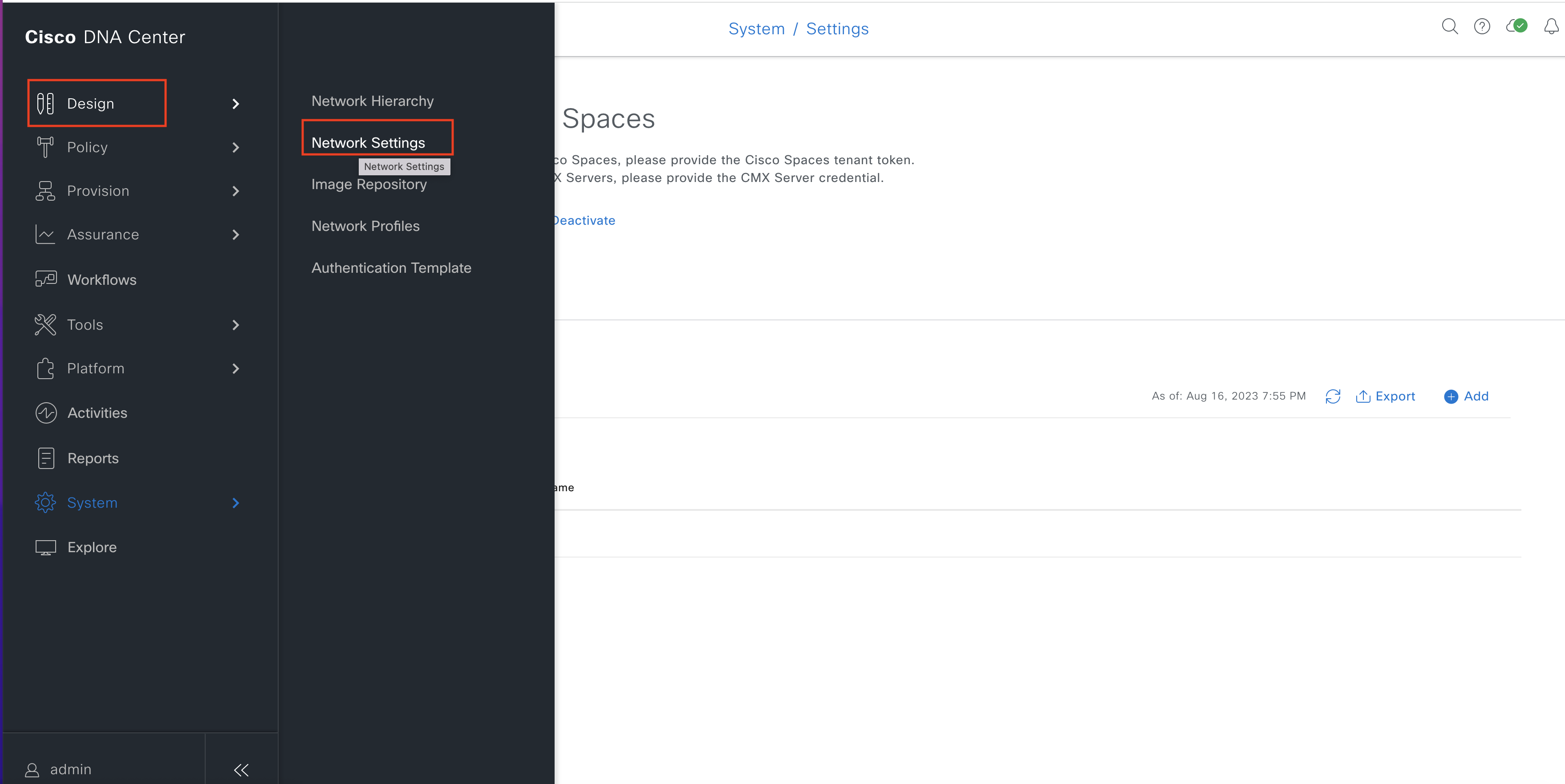
Task: Click the refresh table icon
Action: [x=1333, y=396]
